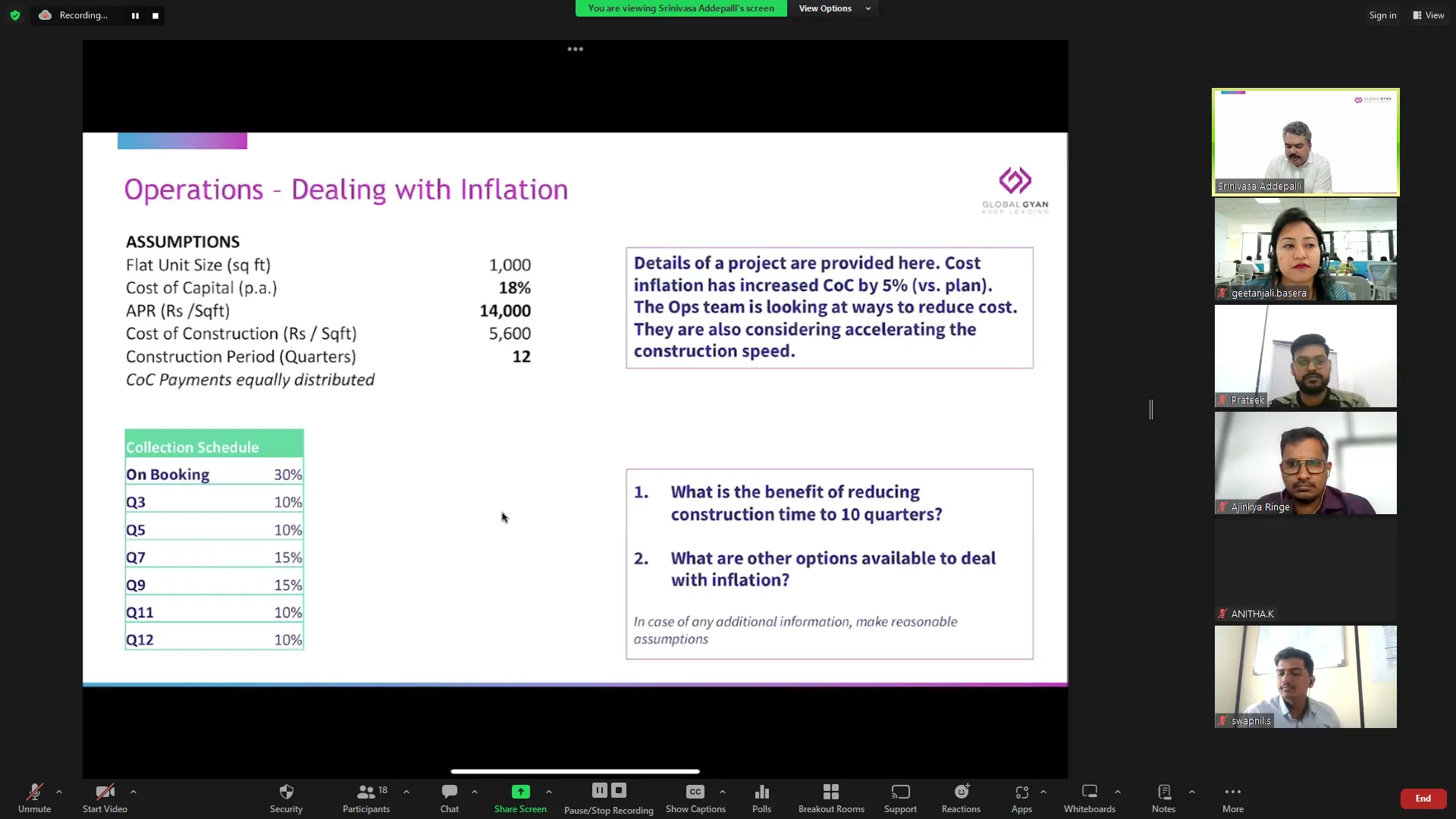Open Breakout Rooms
1456x819 pixels.
coord(831,792)
